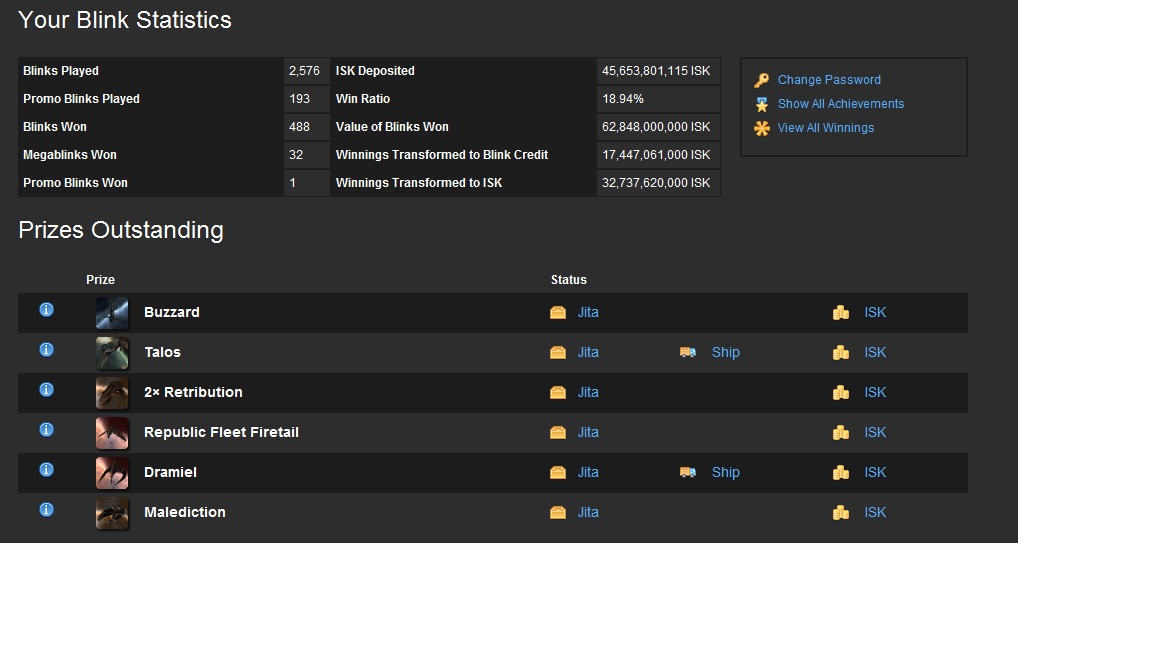Viewport: 1152px width, 648px height.
Task: Click the star icon beside View All Winnings
Action: point(762,129)
